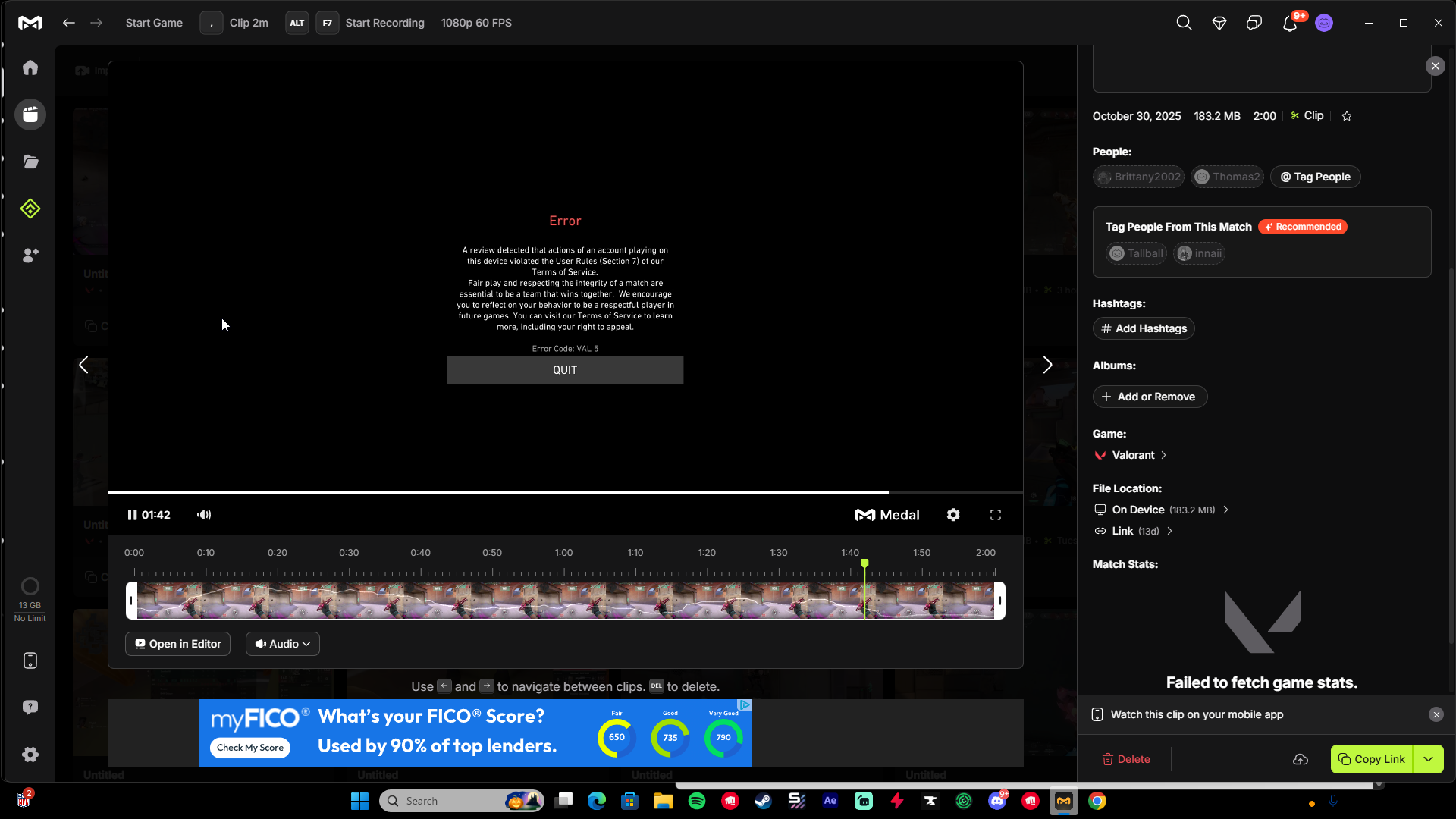Click Clip 2m in top bar
The height and width of the screenshot is (819, 1456).
pos(249,23)
